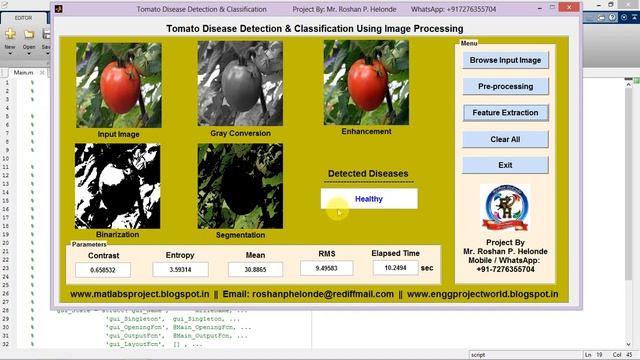Restore down the MATLAB main window
The height and width of the screenshot is (360, 640).
pos(611,4)
